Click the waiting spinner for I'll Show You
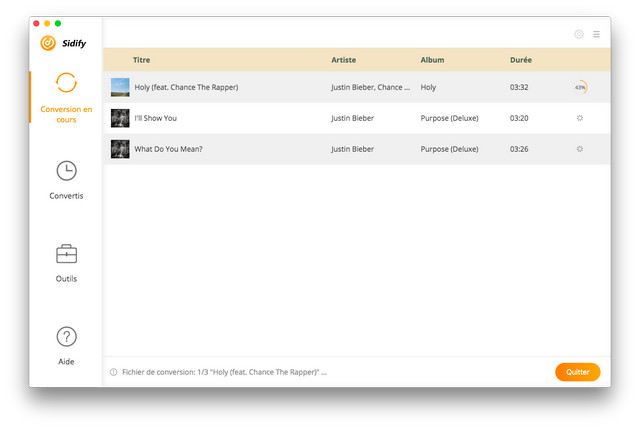The height and width of the screenshot is (429, 640). (x=580, y=118)
